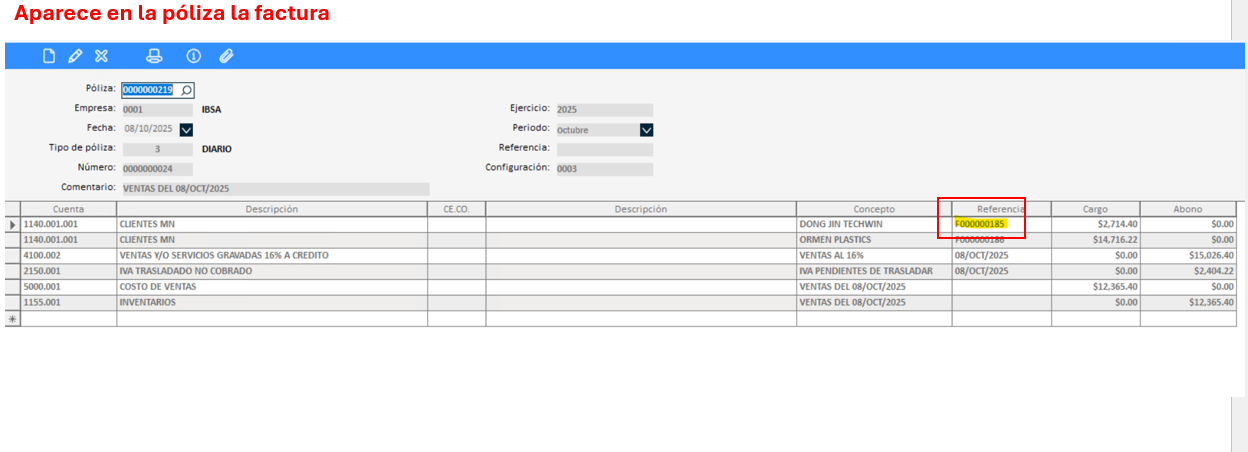Screen dimensions: 1248x452
Task: Click the Cargo column header
Action: [x=1095, y=209]
